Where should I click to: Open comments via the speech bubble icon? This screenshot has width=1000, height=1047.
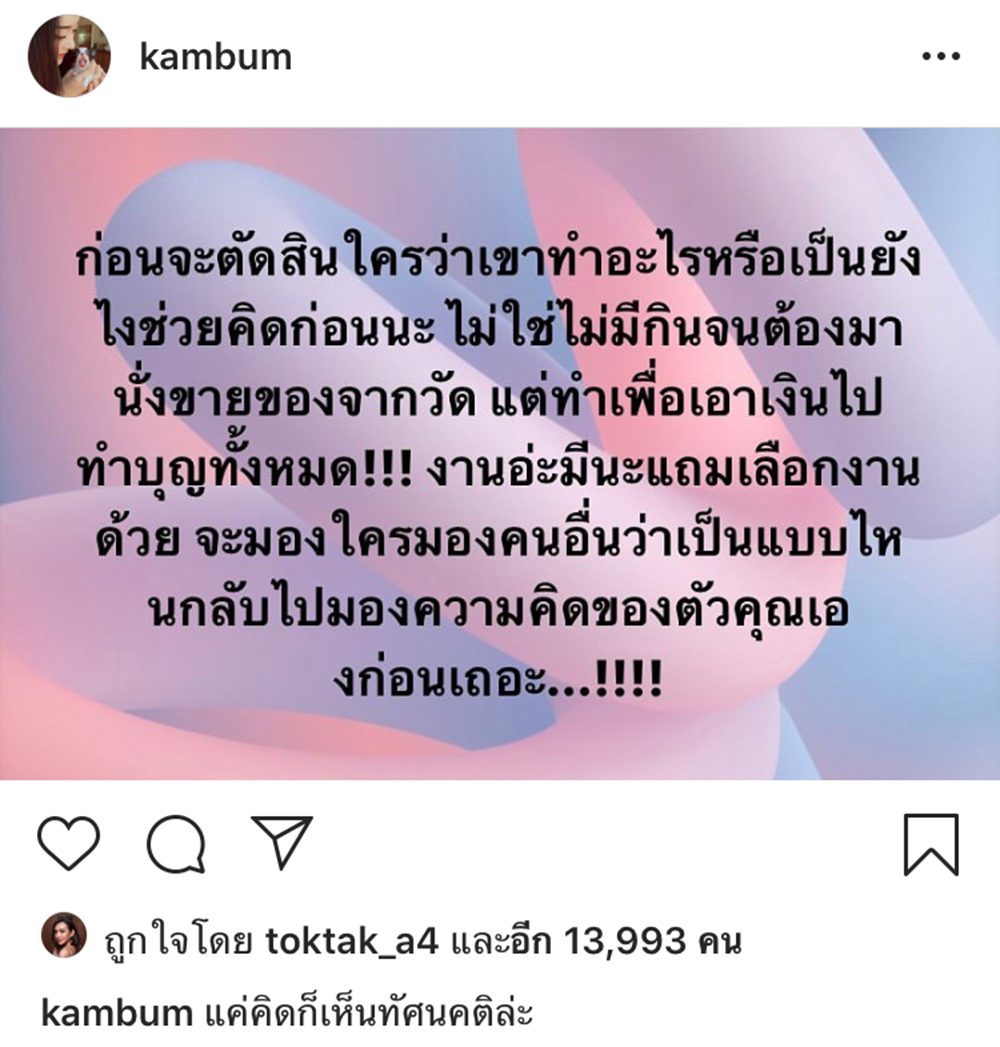pyautogui.click(x=176, y=844)
